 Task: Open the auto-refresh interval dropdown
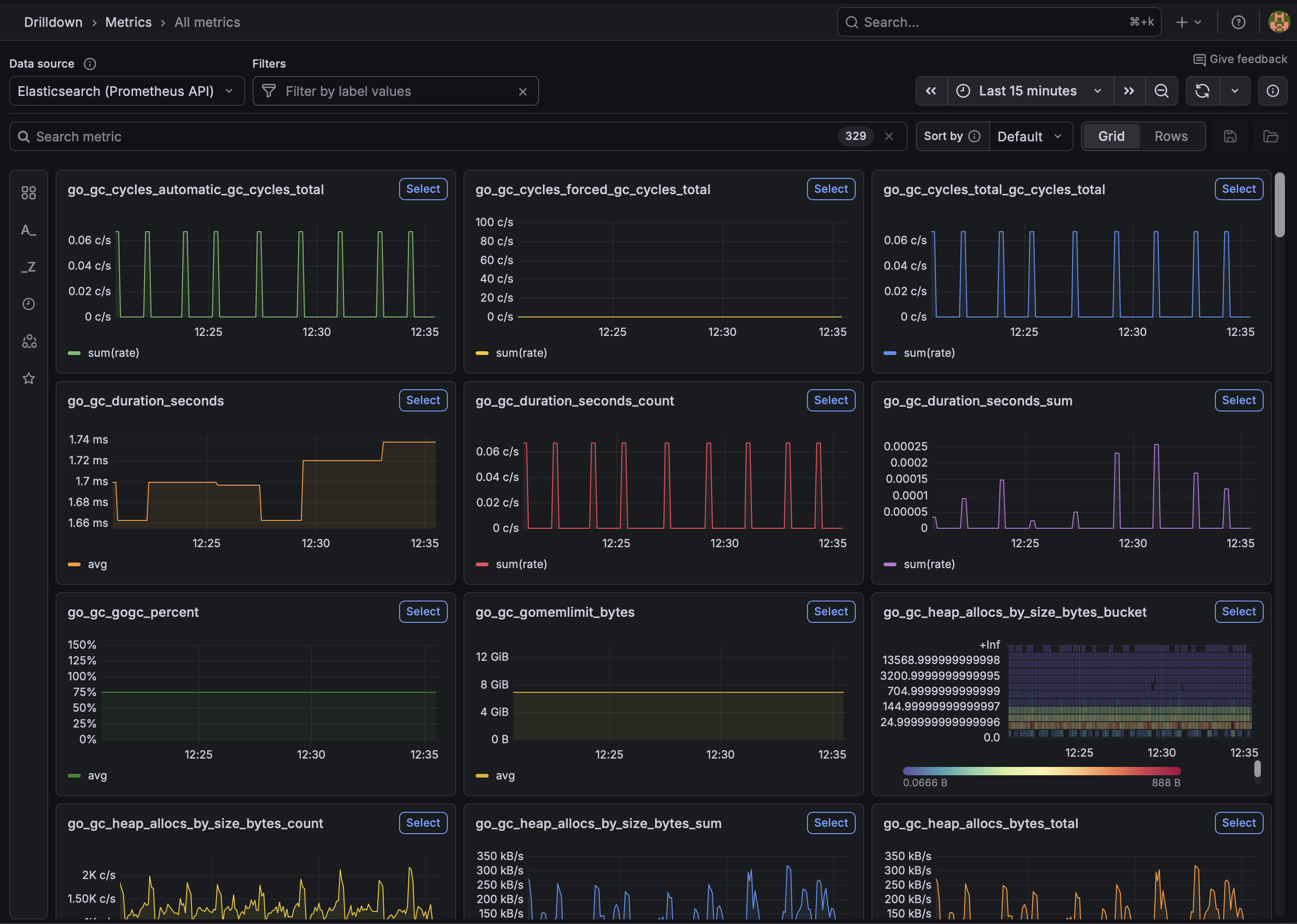point(1234,91)
